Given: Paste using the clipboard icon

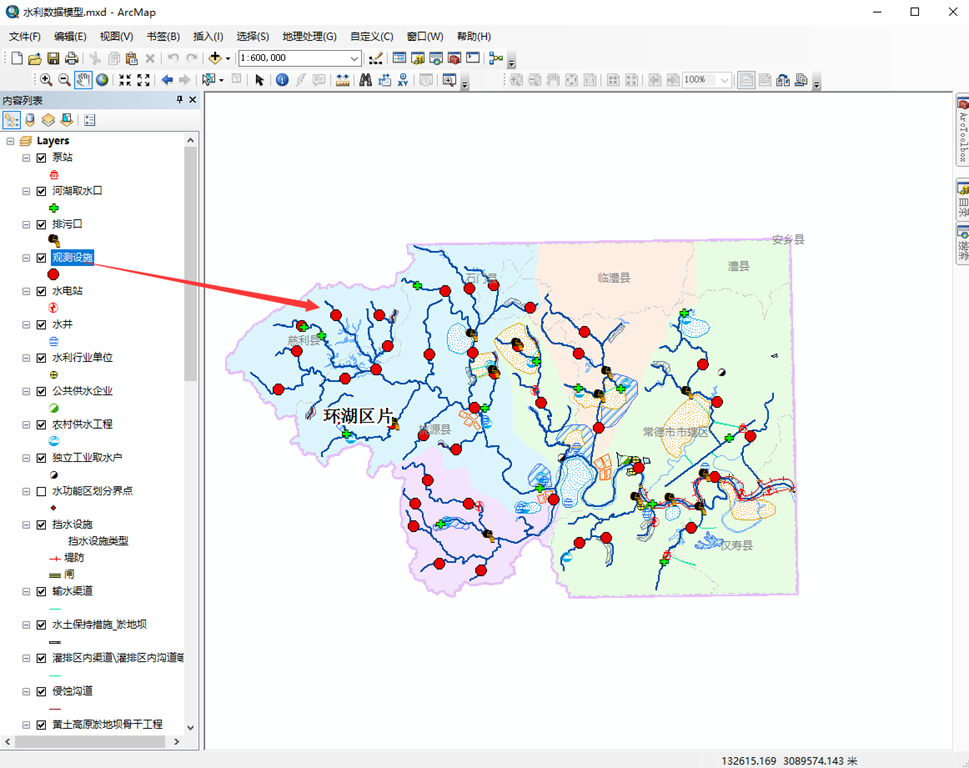Looking at the screenshot, I should pyautogui.click(x=132, y=58).
